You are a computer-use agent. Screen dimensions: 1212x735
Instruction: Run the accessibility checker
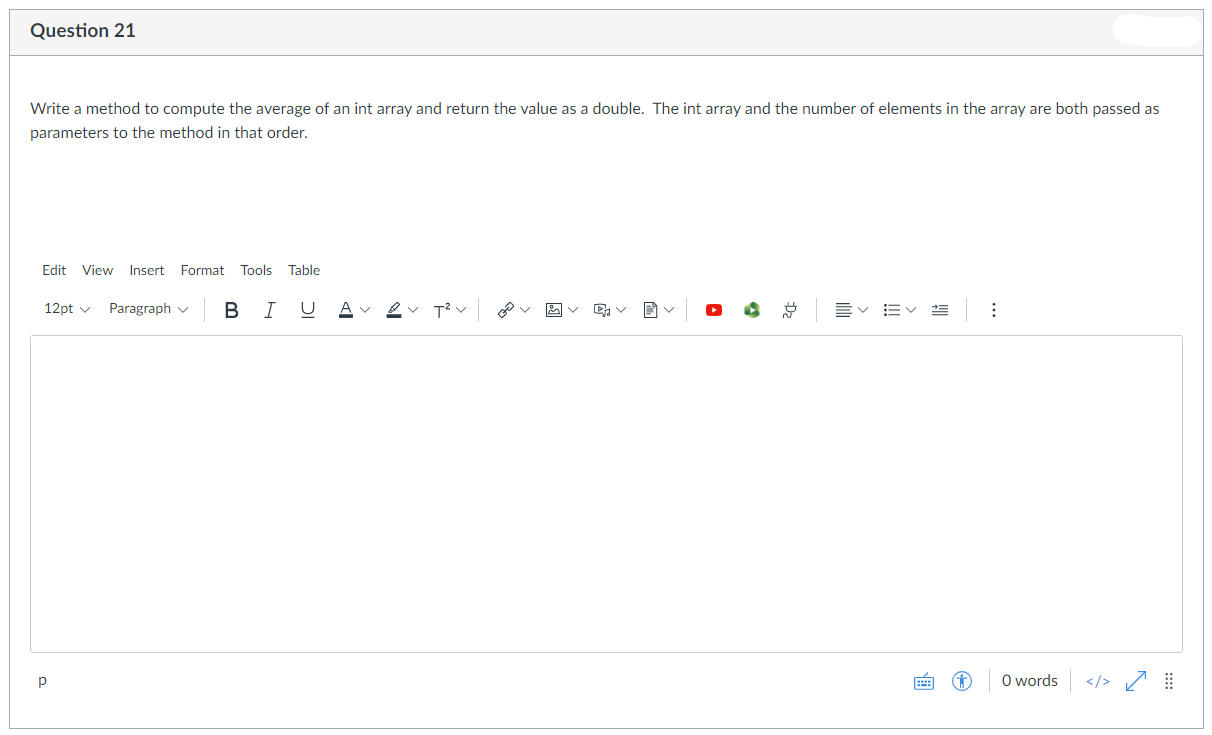[961, 680]
